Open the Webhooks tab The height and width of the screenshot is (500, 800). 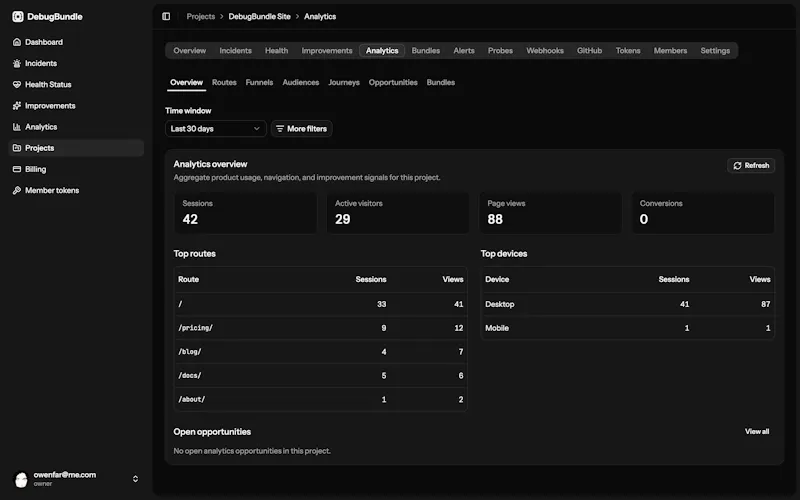coord(545,51)
